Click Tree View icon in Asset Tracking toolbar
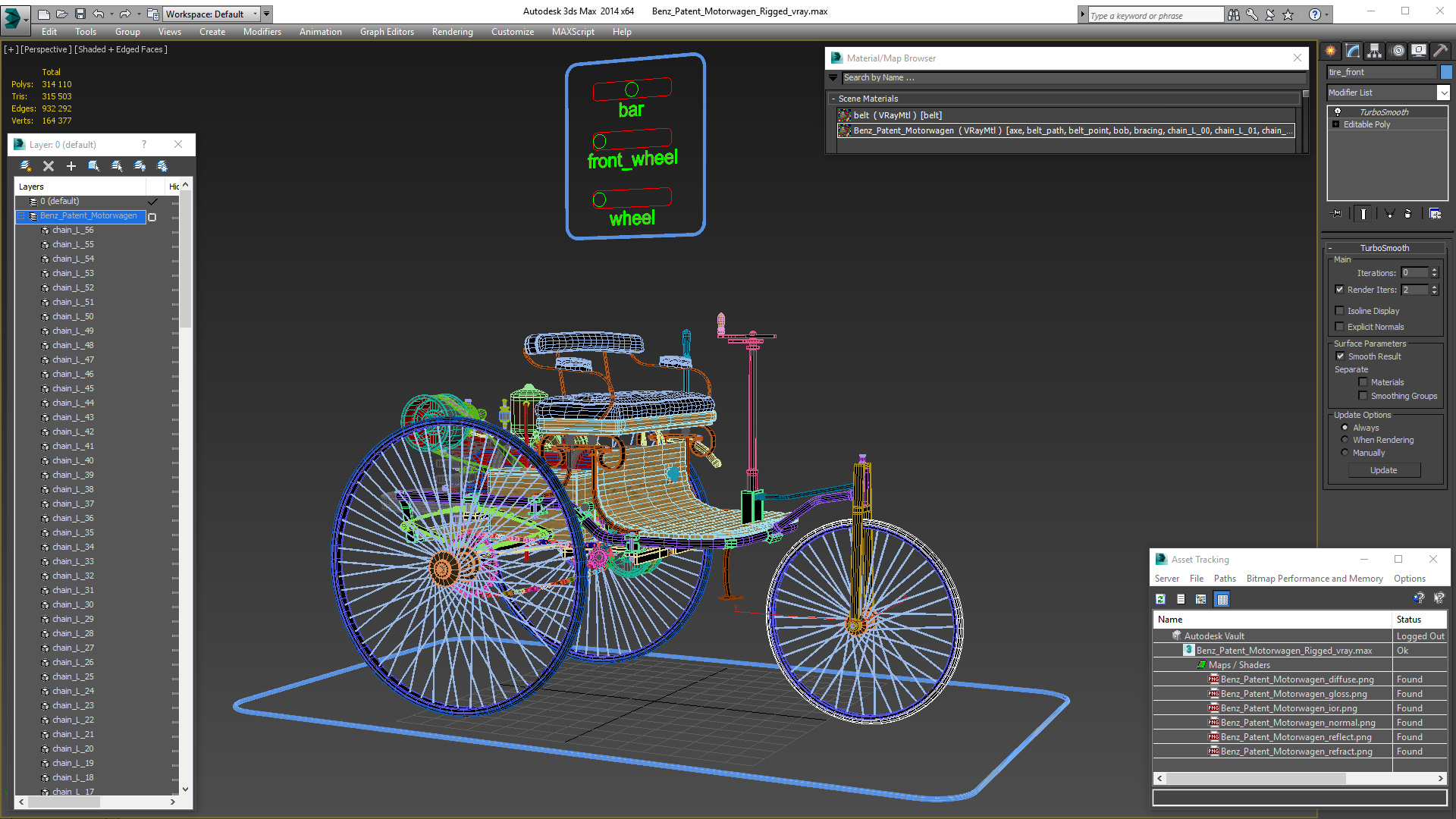 pos(1201,599)
